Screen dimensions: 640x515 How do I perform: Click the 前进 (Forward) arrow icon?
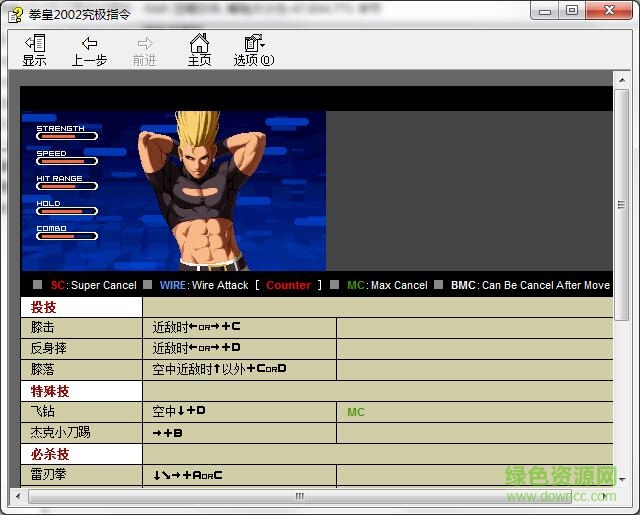(145, 50)
